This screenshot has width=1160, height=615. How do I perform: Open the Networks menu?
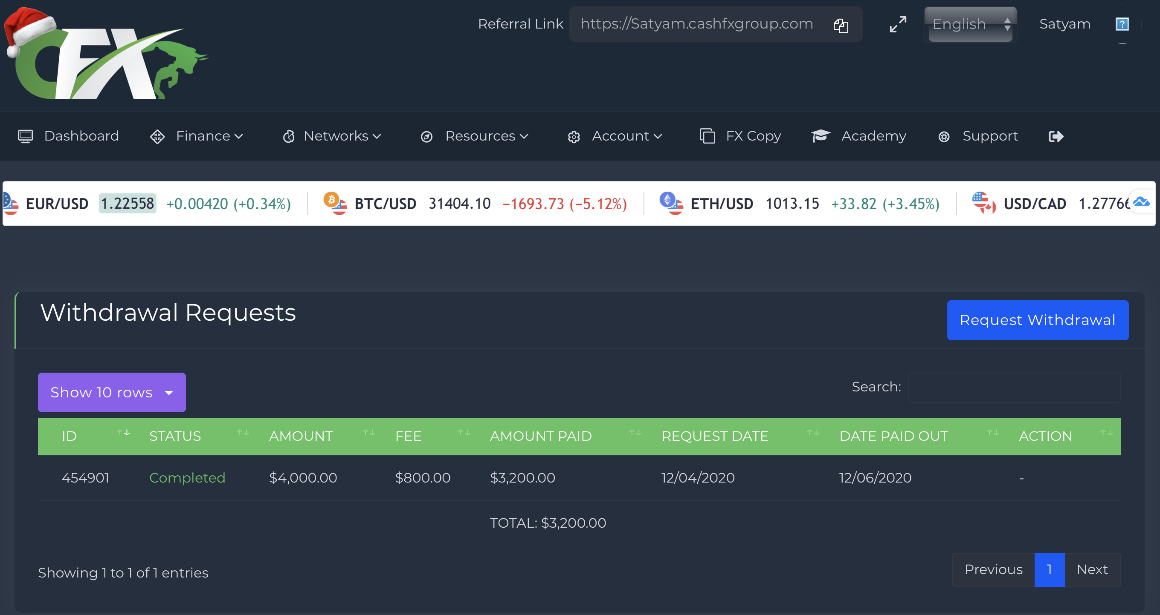332,136
